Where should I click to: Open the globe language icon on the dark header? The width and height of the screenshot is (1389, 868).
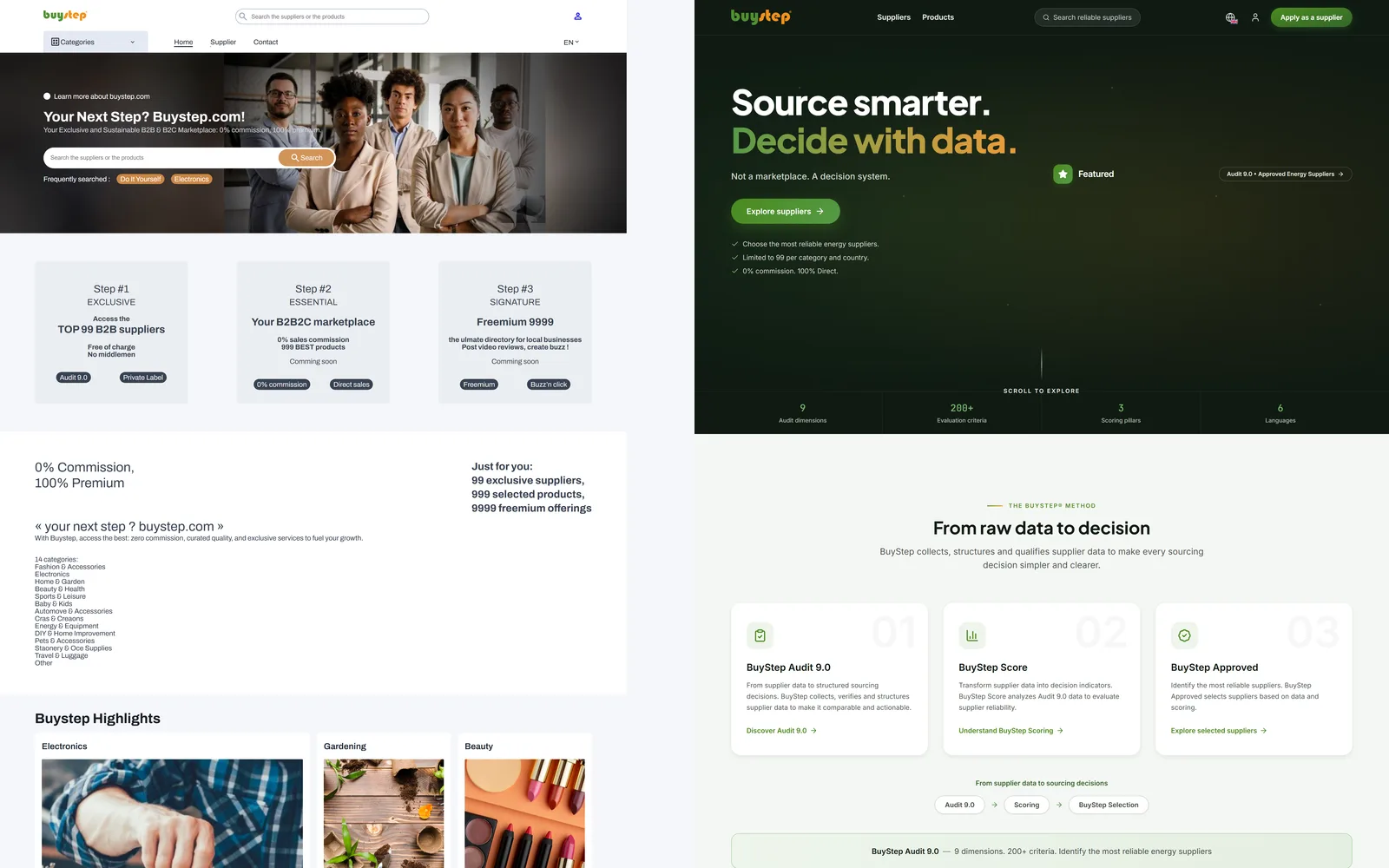[x=1231, y=17]
